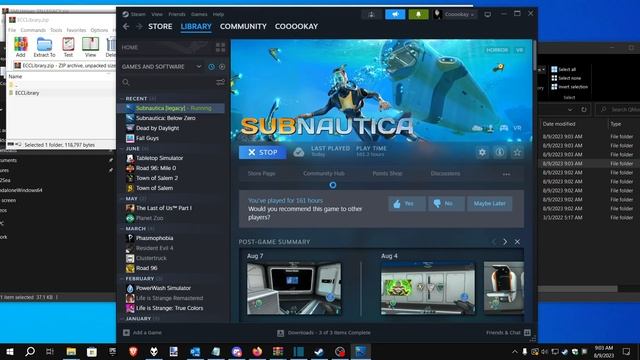Open the first Aug 4 screenshot thumbnail
This screenshot has height=360, width=640.
click(x=428, y=289)
